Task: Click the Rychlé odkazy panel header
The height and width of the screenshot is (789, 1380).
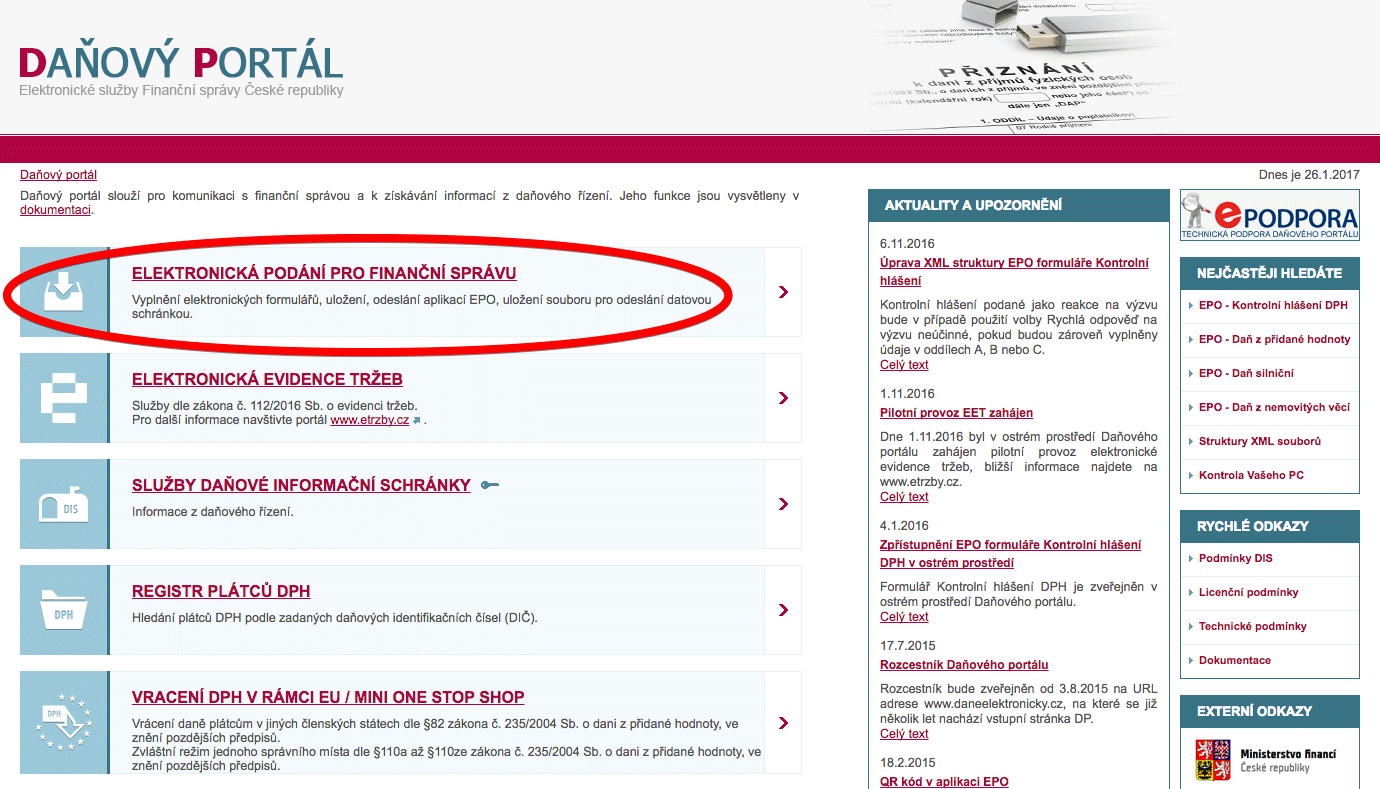Action: (1270, 526)
